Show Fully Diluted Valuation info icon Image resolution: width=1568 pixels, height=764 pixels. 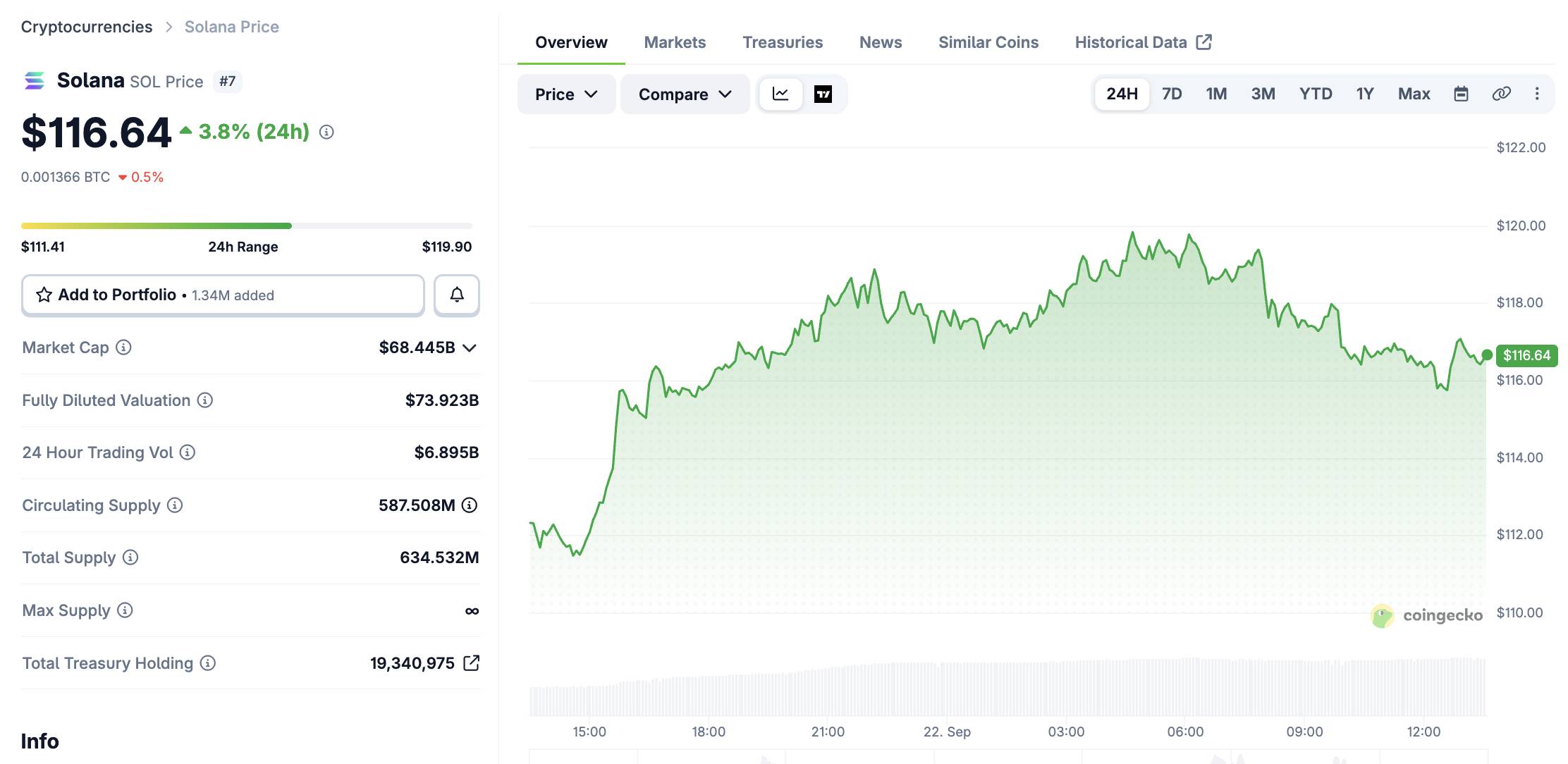tap(205, 400)
